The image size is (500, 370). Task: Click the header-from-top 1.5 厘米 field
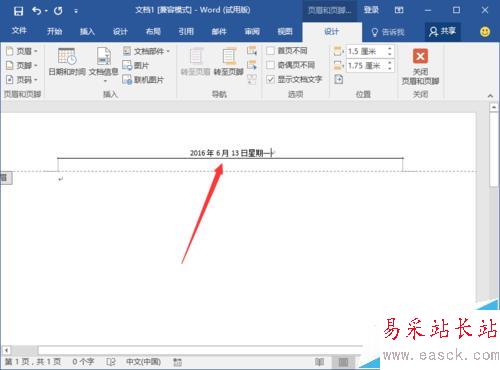click(x=365, y=51)
